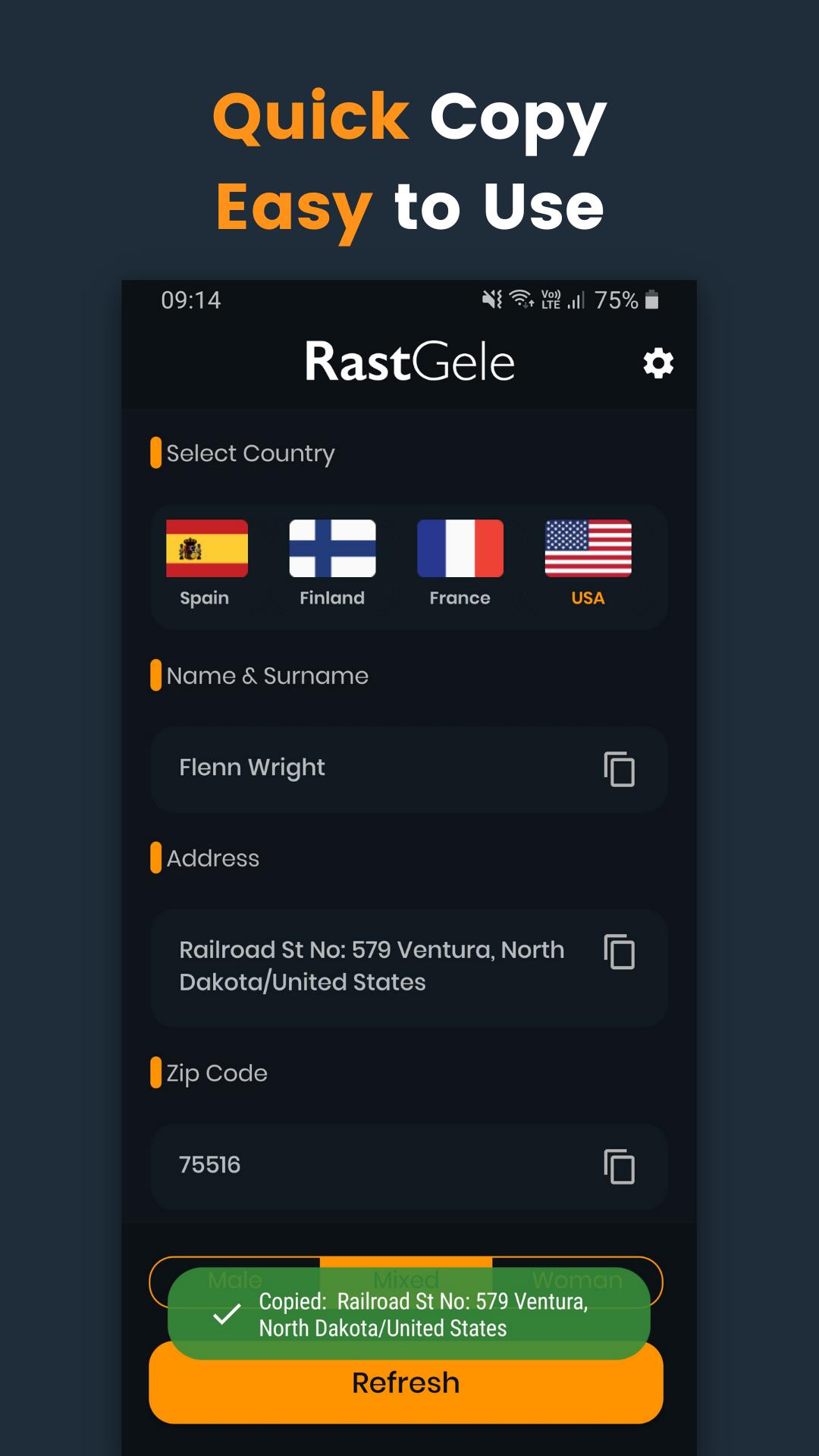Tap the Refresh button
The height and width of the screenshot is (1456, 819).
(406, 1382)
